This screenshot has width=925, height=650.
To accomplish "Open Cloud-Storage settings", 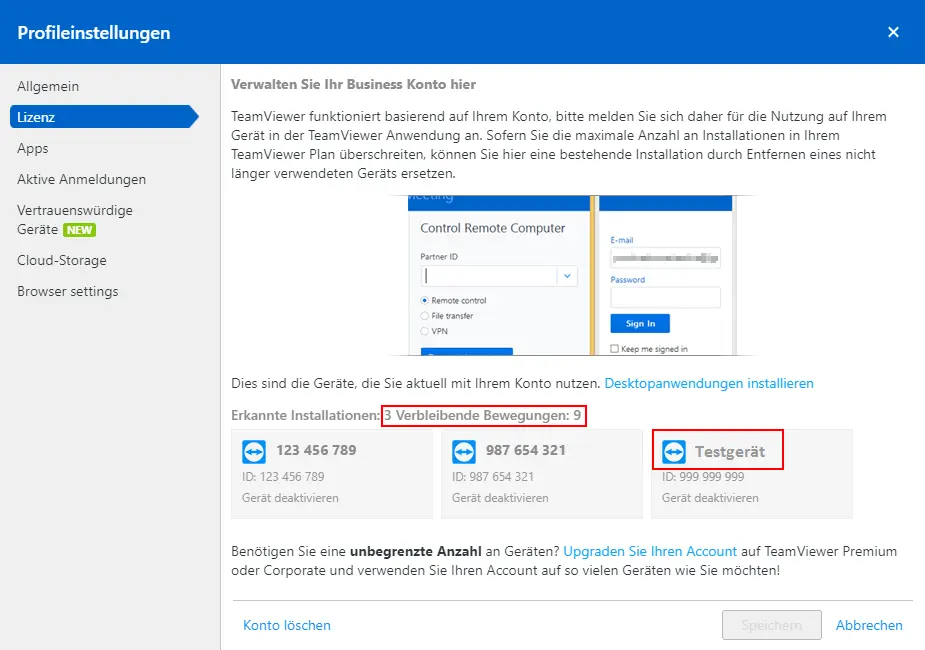I will point(62,260).
